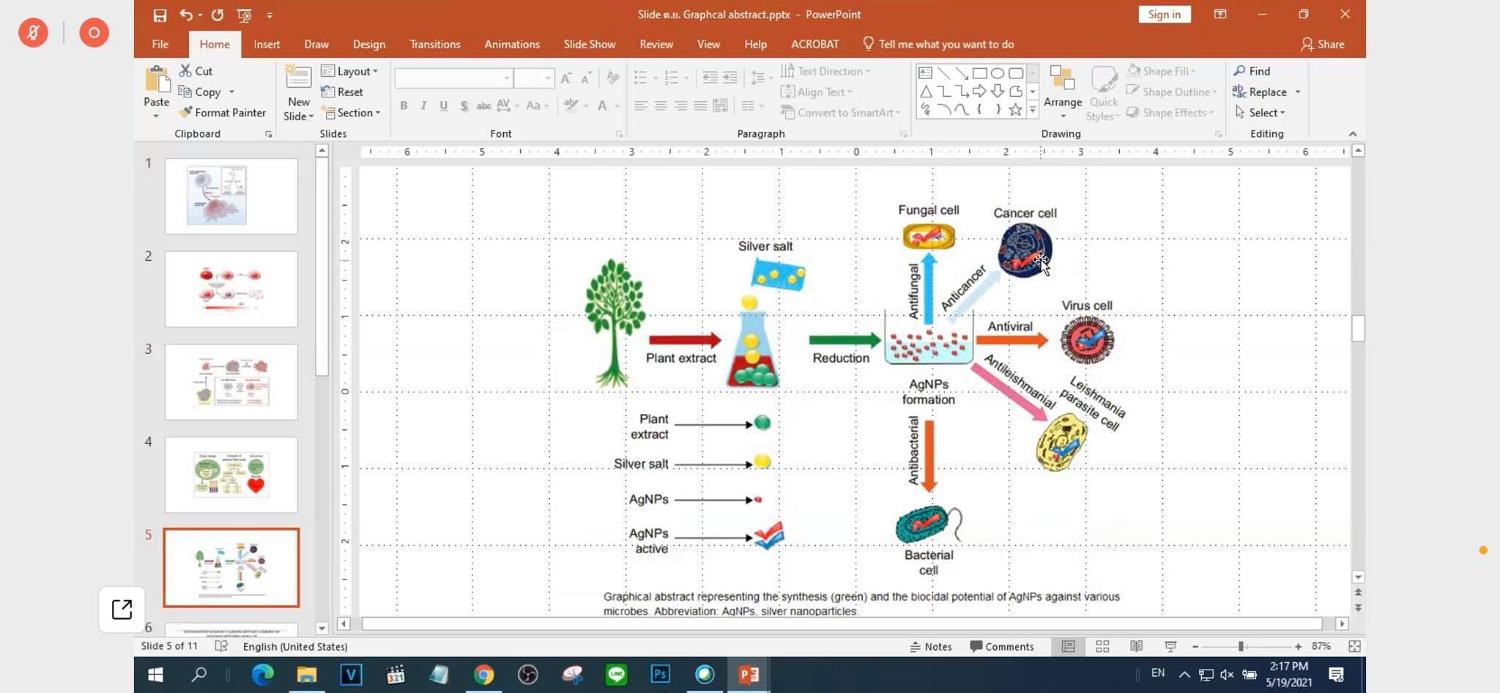Undo the last action
Viewport: 1500px width, 693px height.
click(186, 15)
